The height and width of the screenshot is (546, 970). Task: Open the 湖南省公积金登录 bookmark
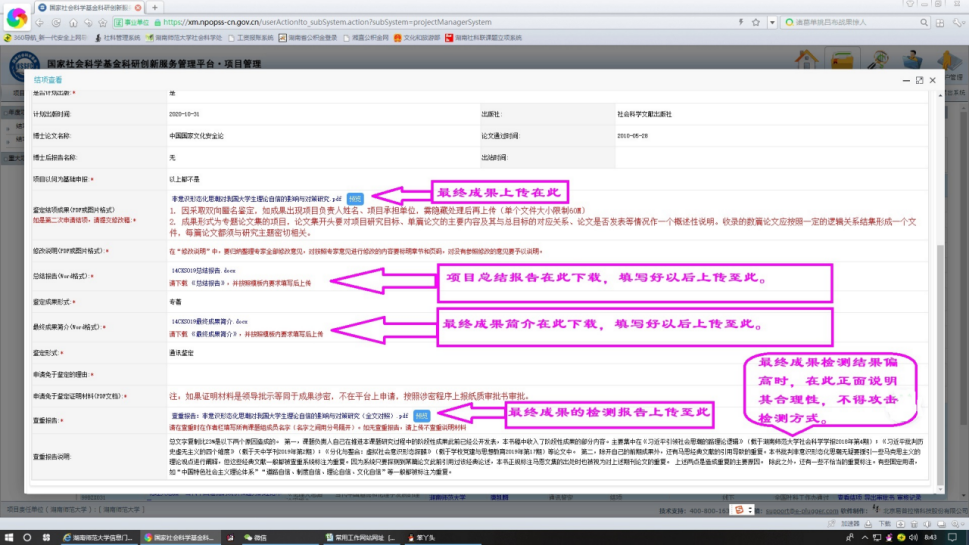click(x=307, y=38)
